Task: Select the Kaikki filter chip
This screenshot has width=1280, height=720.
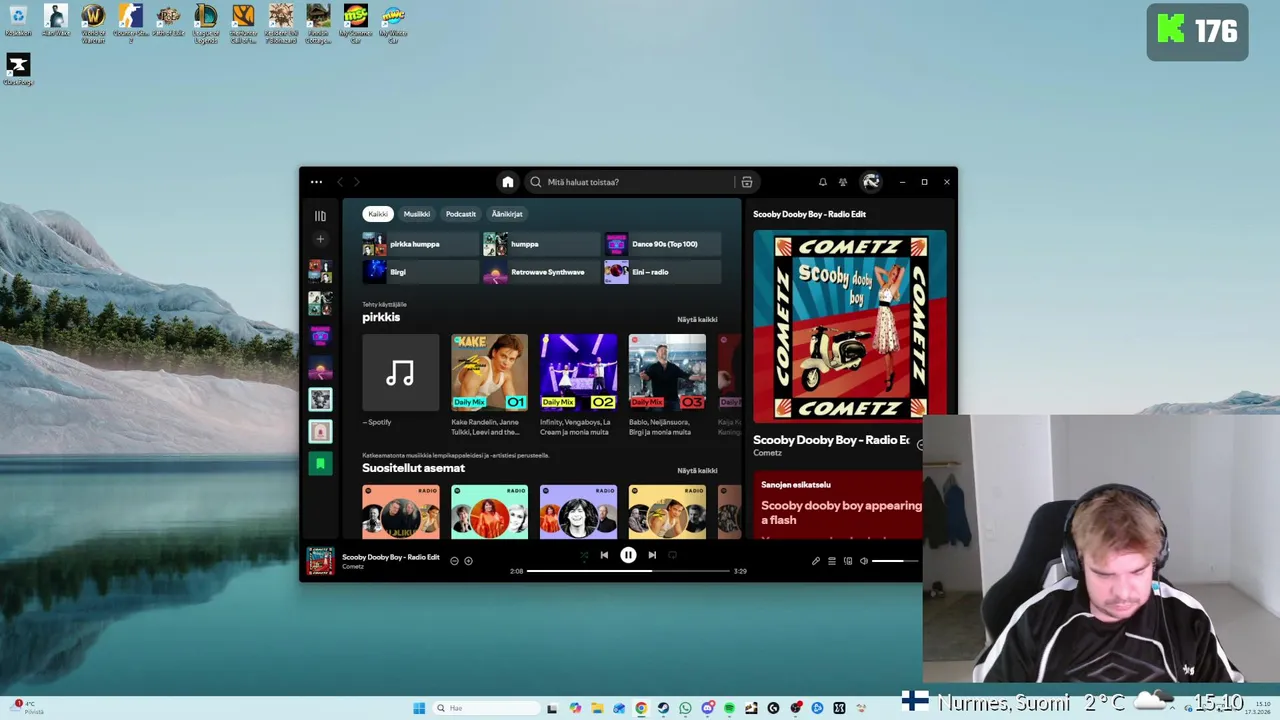Action: pos(378,214)
